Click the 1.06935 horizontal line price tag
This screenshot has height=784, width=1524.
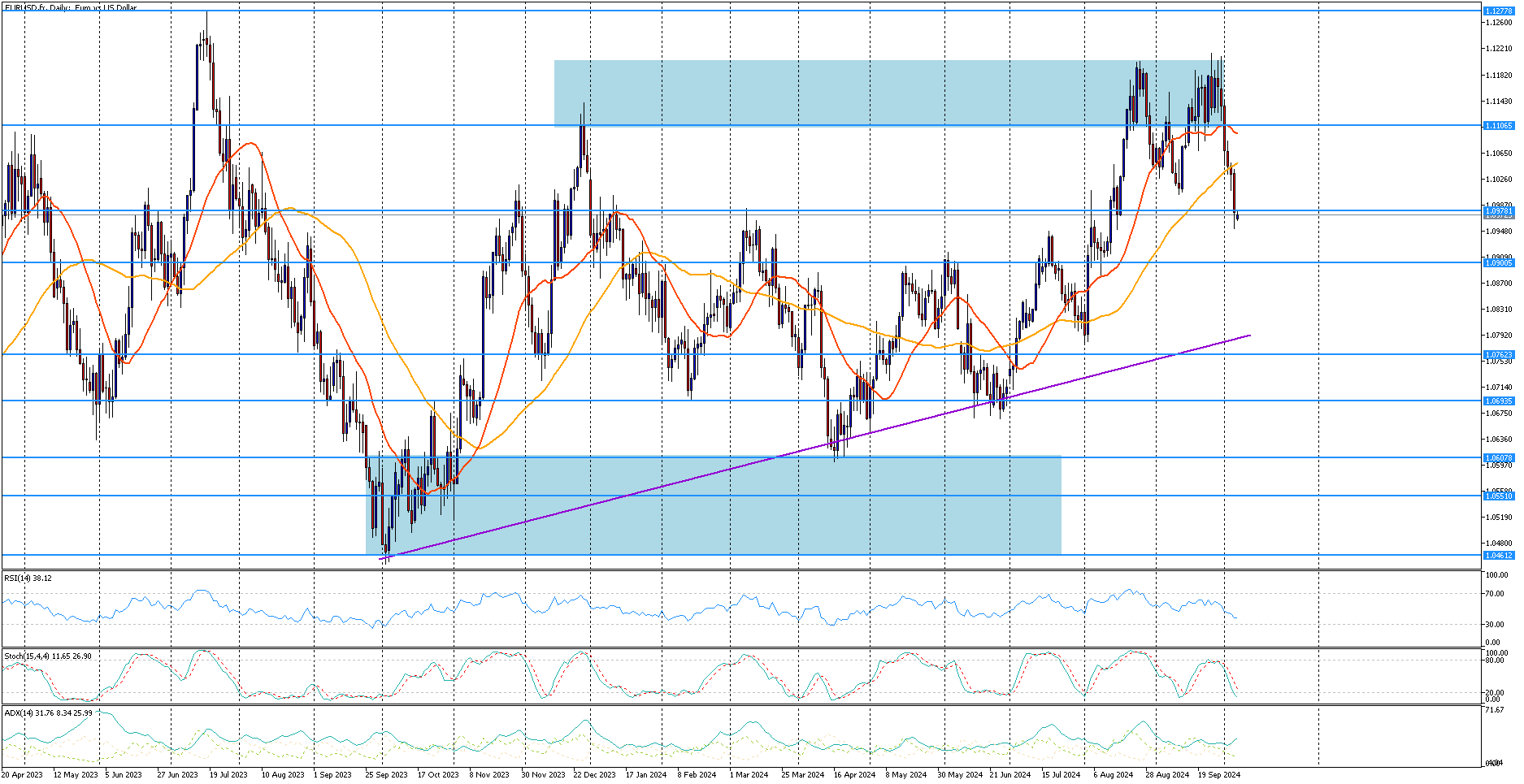(1499, 401)
